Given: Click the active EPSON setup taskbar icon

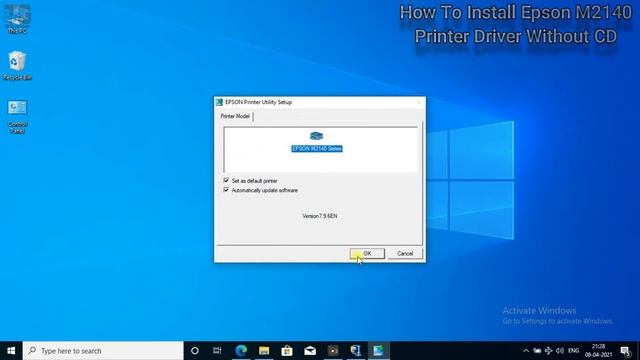Looking at the screenshot, I should pos(378,351).
